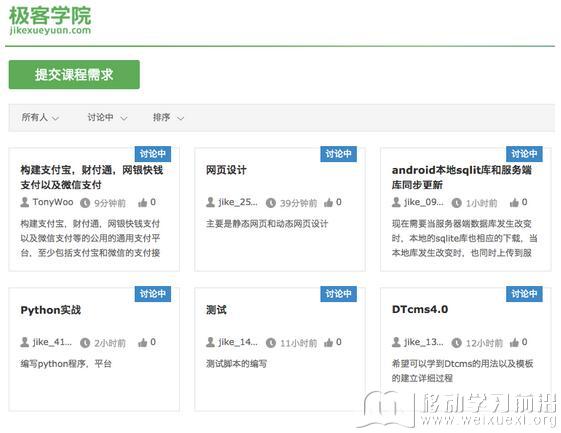Open the 构建支付宝，财付通 card title

tap(92, 177)
